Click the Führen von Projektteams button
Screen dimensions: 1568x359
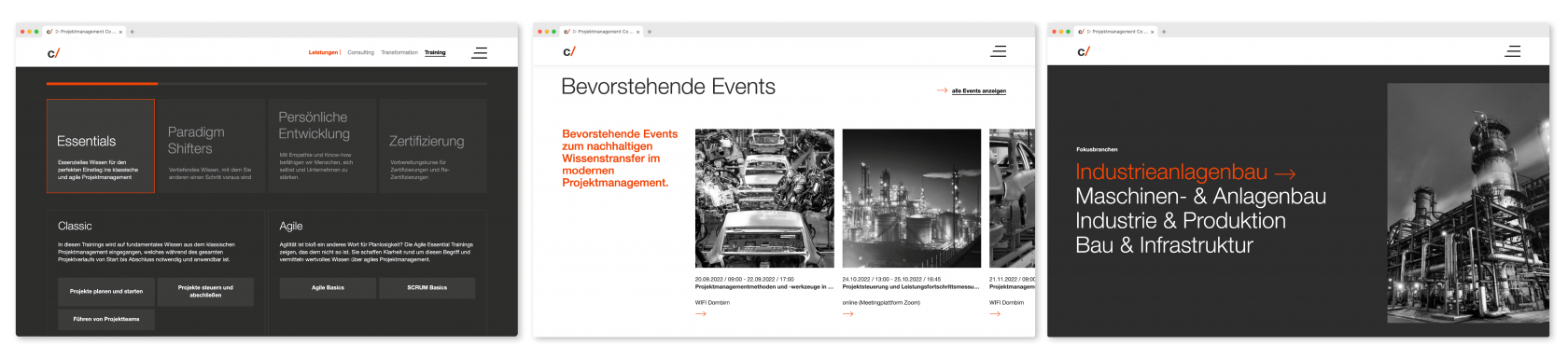(x=106, y=319)
